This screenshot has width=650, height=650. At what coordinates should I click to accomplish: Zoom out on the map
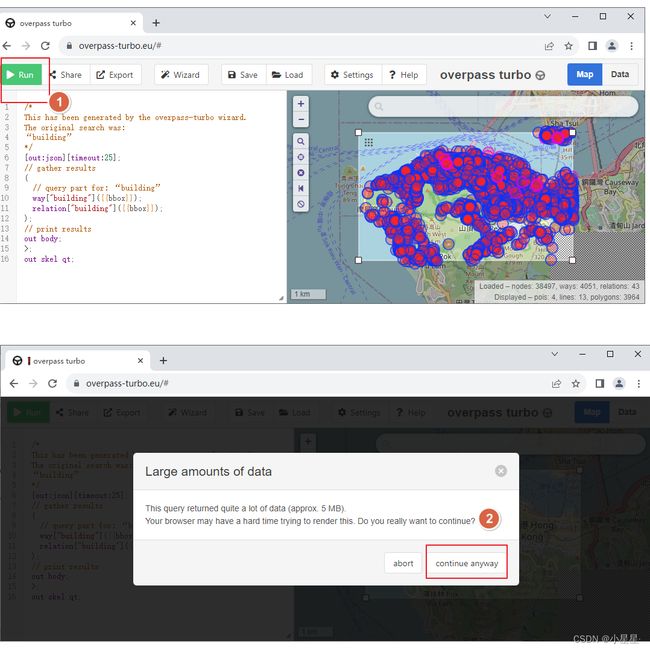(301, 119)
